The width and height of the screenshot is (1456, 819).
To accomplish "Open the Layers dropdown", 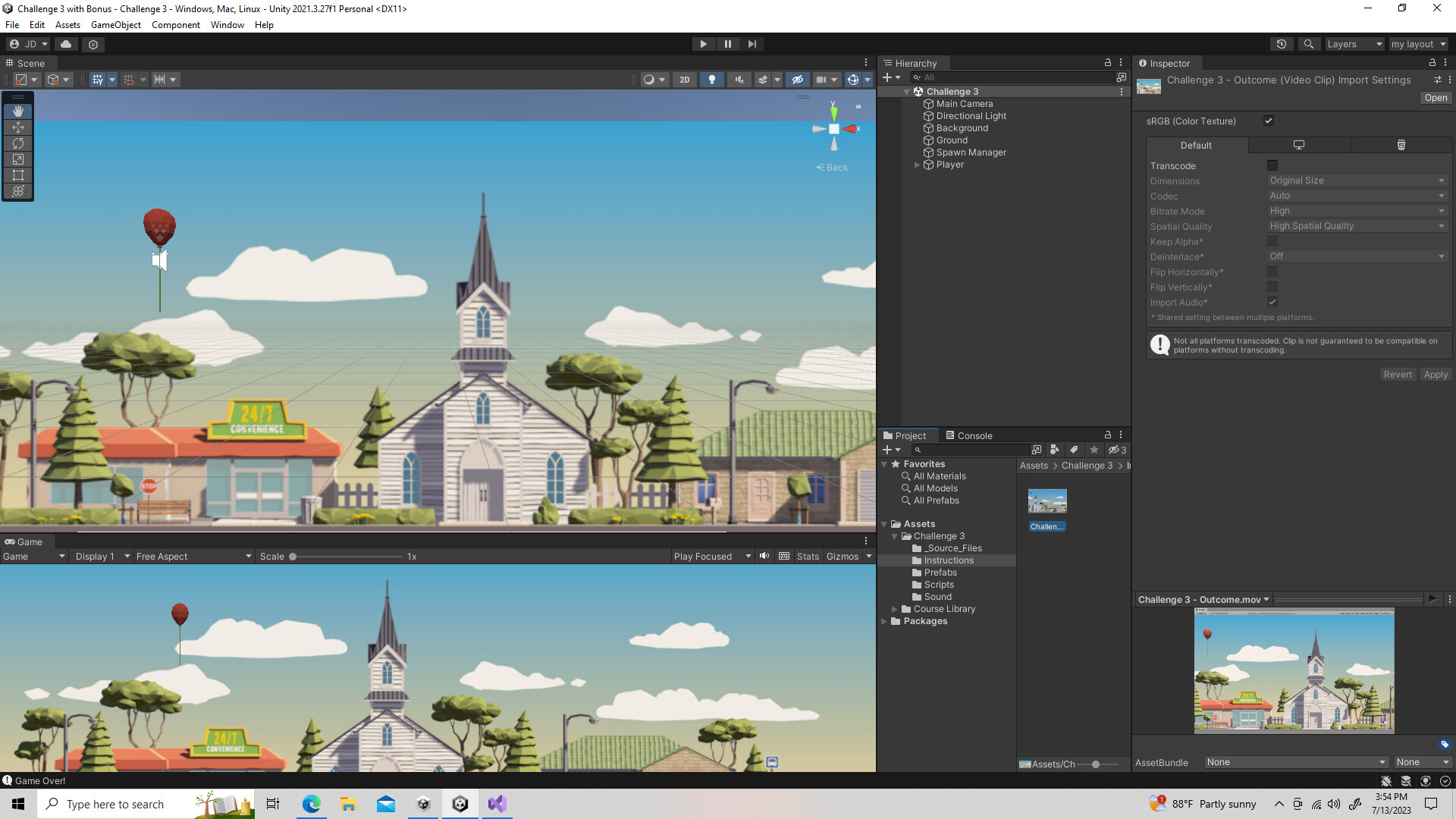I will (x=1354, y=43).
